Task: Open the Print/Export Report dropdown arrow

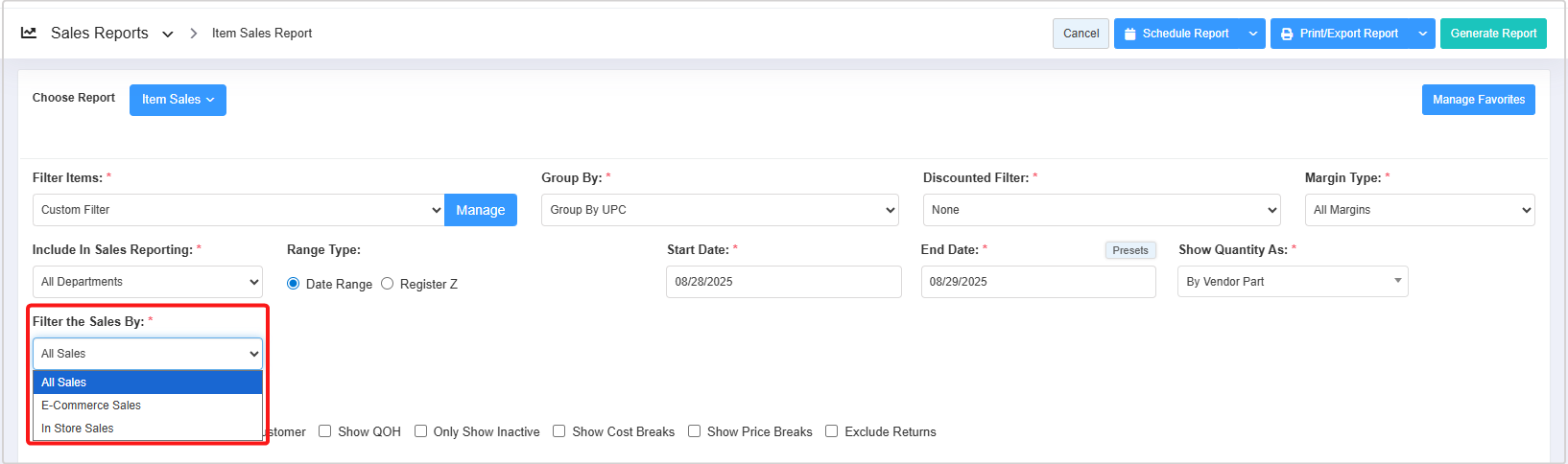Action: pos(1422,34)
